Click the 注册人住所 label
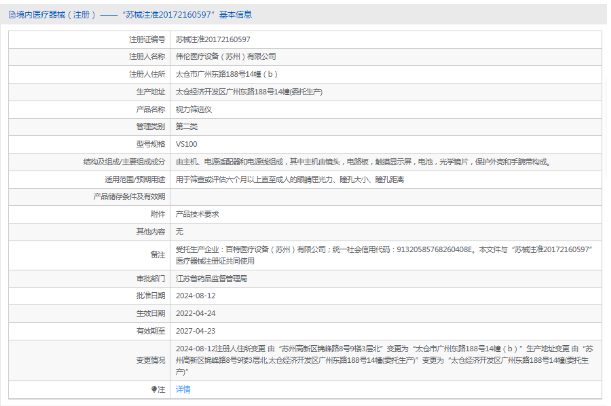The height and width of the screenshot is (406, 611). (x=147, y=74)
